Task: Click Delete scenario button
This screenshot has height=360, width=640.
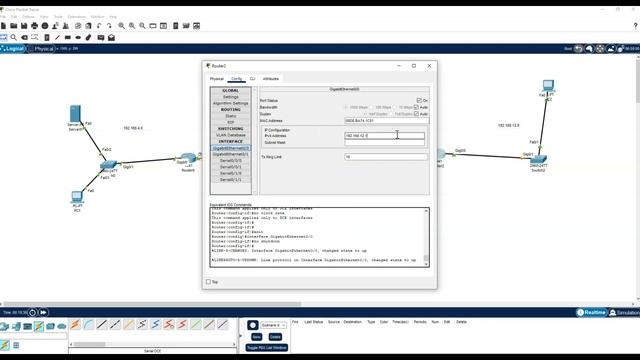Action: (x=275, y=337)
